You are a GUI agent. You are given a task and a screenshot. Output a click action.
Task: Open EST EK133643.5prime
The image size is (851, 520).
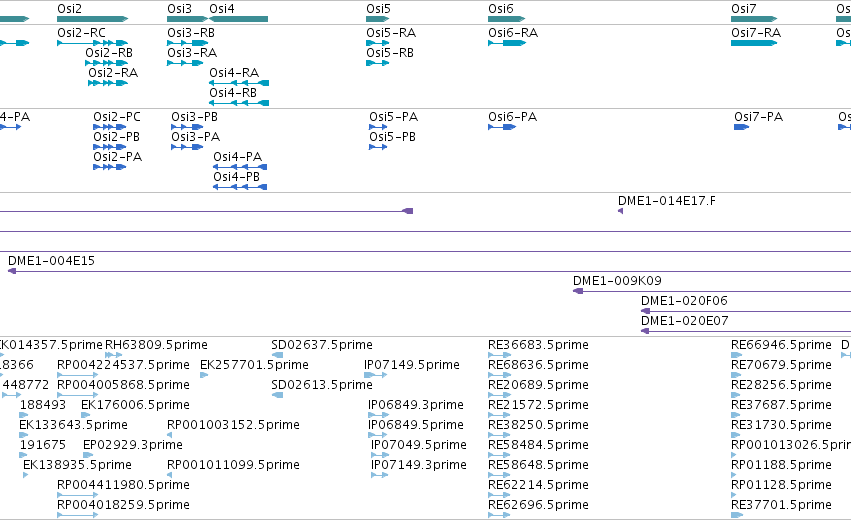pyautogui.click(x=73, y=425)
